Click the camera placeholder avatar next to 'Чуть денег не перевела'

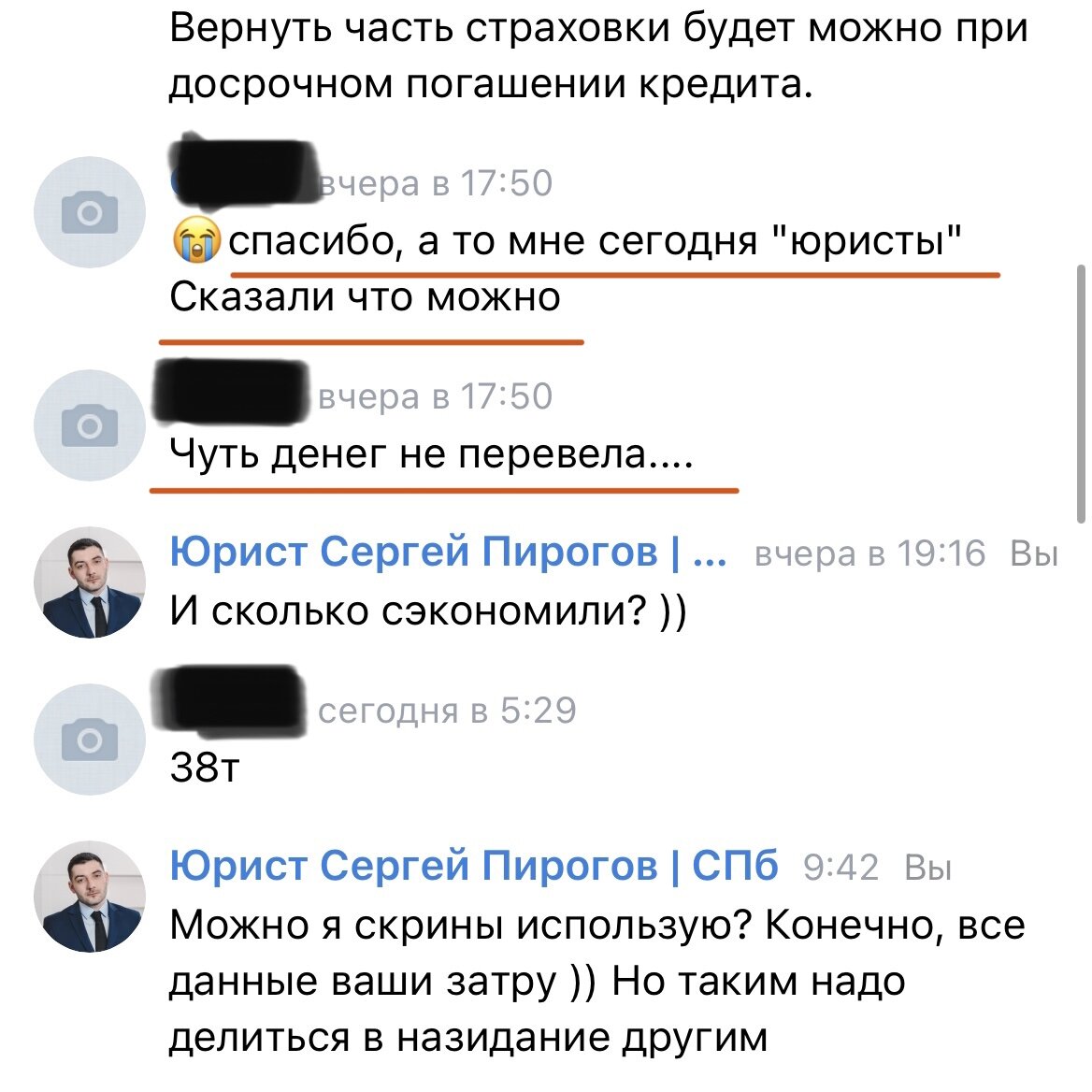click(x=91, y=424)
